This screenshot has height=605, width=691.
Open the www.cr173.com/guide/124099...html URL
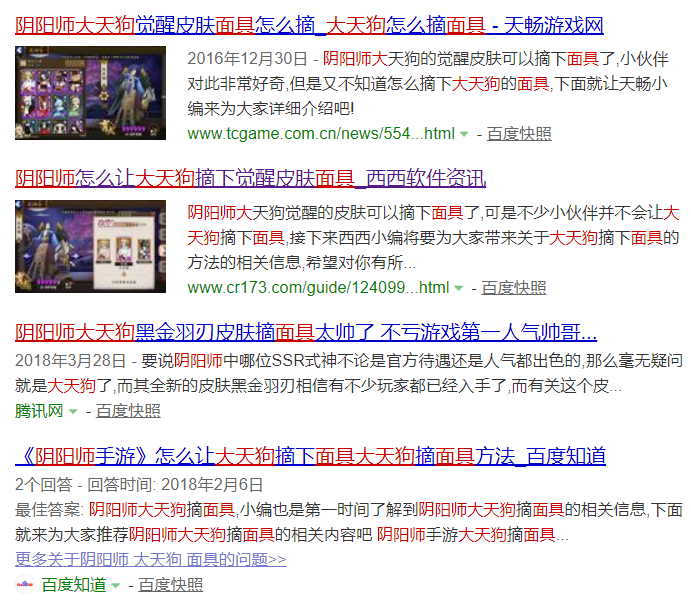pyautogui.click(x=318, y=288)
